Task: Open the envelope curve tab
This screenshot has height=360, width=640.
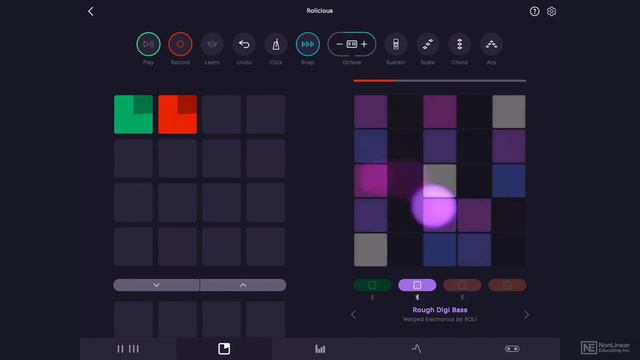Action: coord(416,349)
